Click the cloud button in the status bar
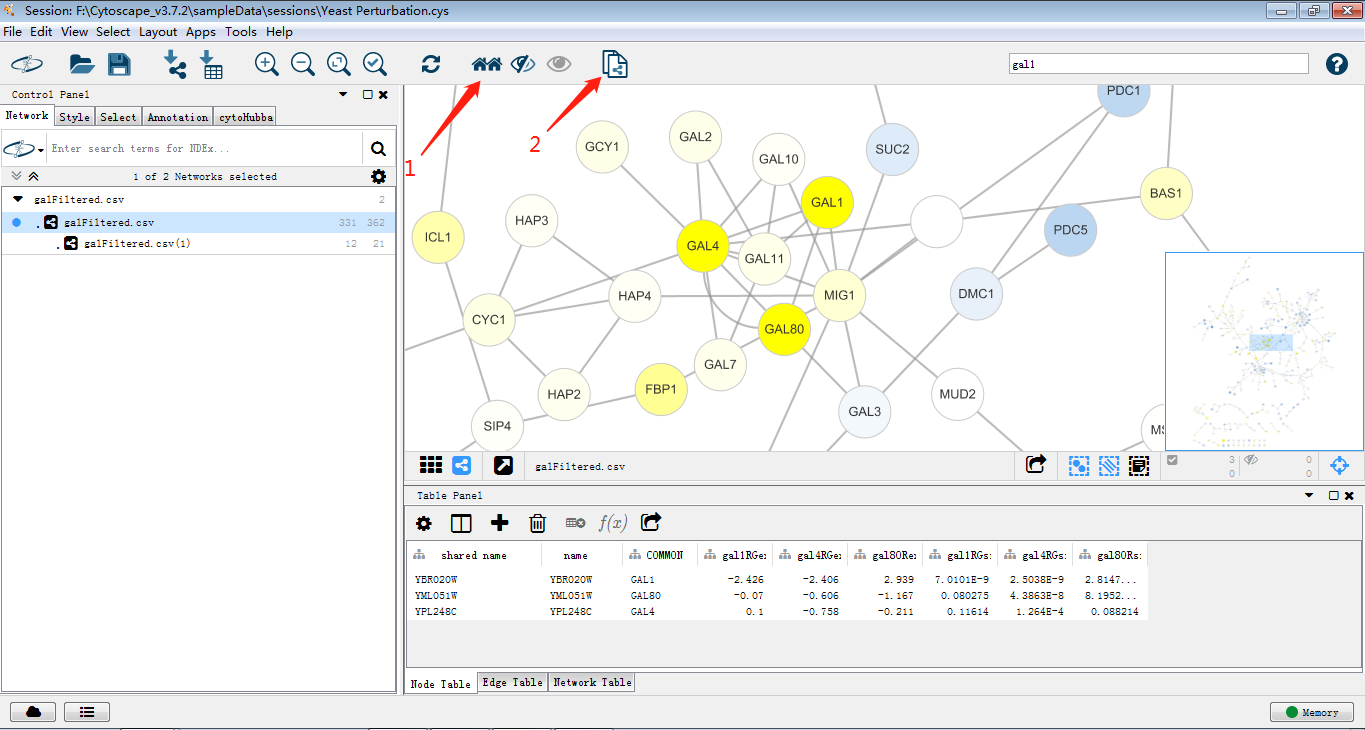 (x=33, y=712)
